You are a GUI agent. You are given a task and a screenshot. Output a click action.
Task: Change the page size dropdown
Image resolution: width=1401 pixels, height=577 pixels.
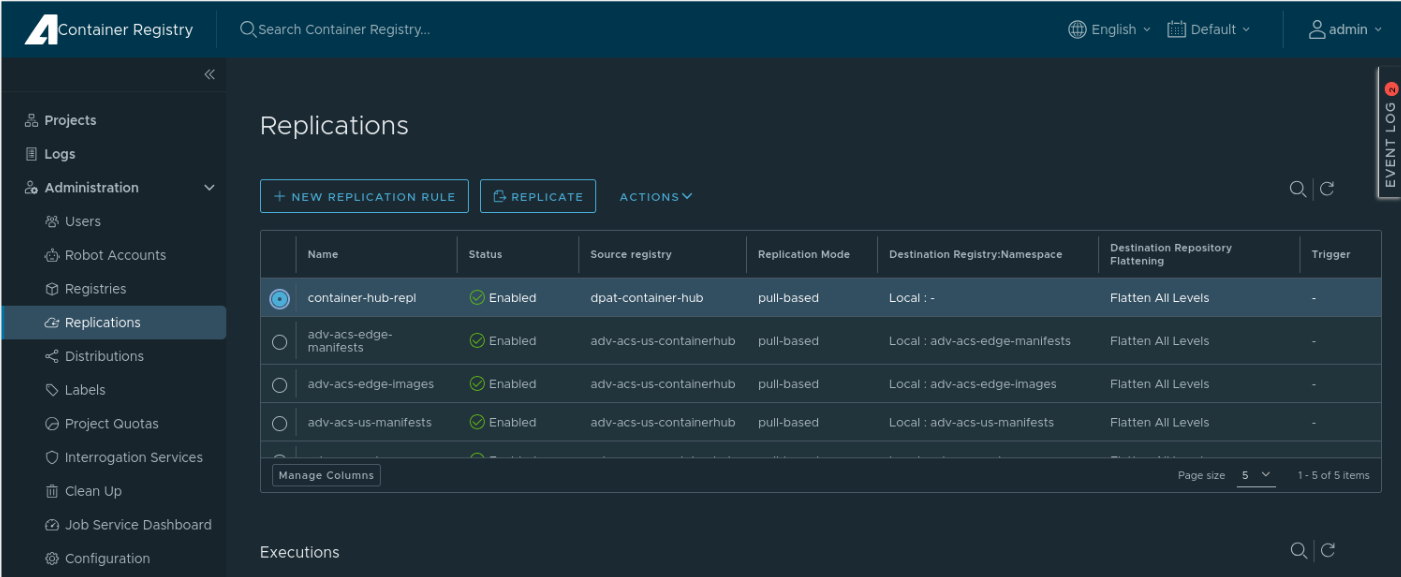pyautogui.click(x=1256, y=475)
